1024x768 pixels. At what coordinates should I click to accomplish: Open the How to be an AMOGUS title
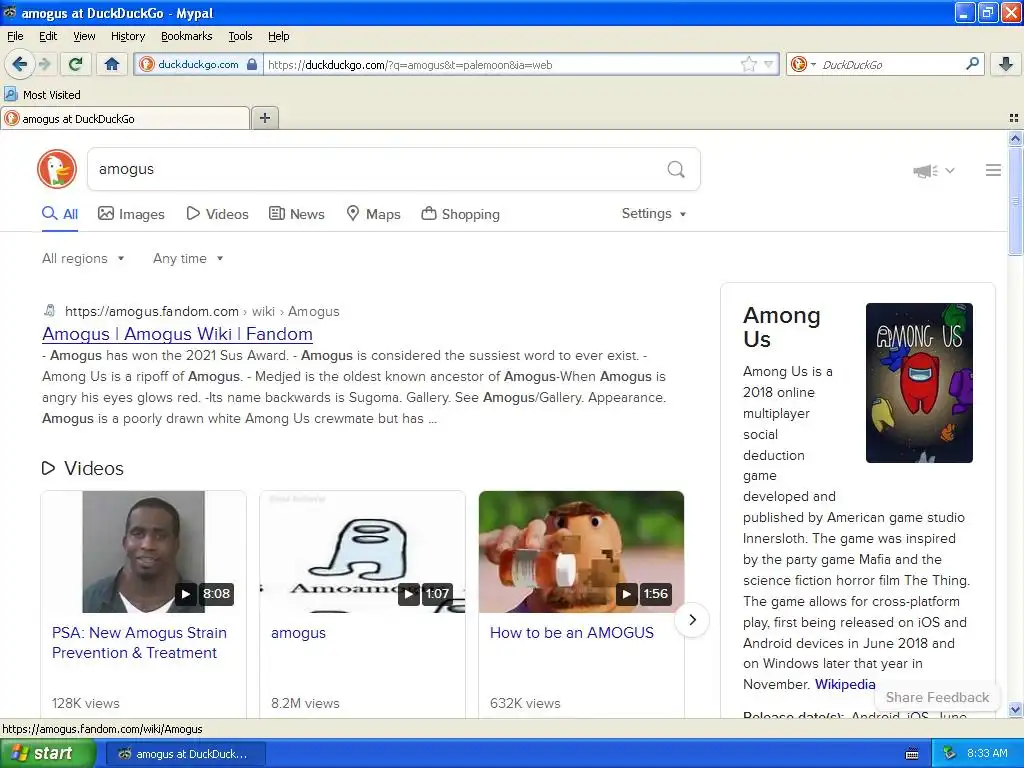571,633
